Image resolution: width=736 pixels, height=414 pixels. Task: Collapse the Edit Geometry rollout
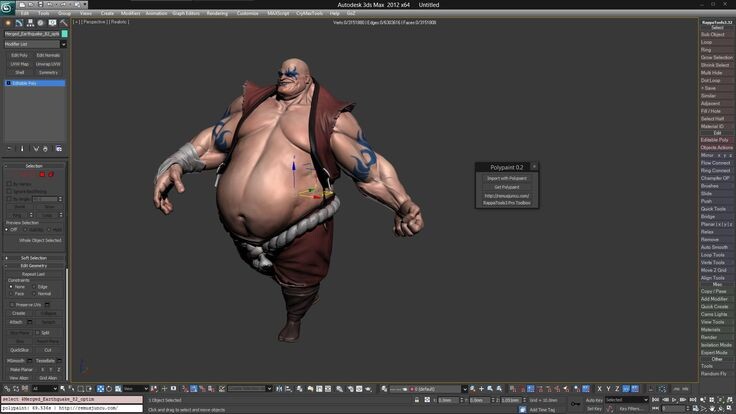click(x=34, y=266)
